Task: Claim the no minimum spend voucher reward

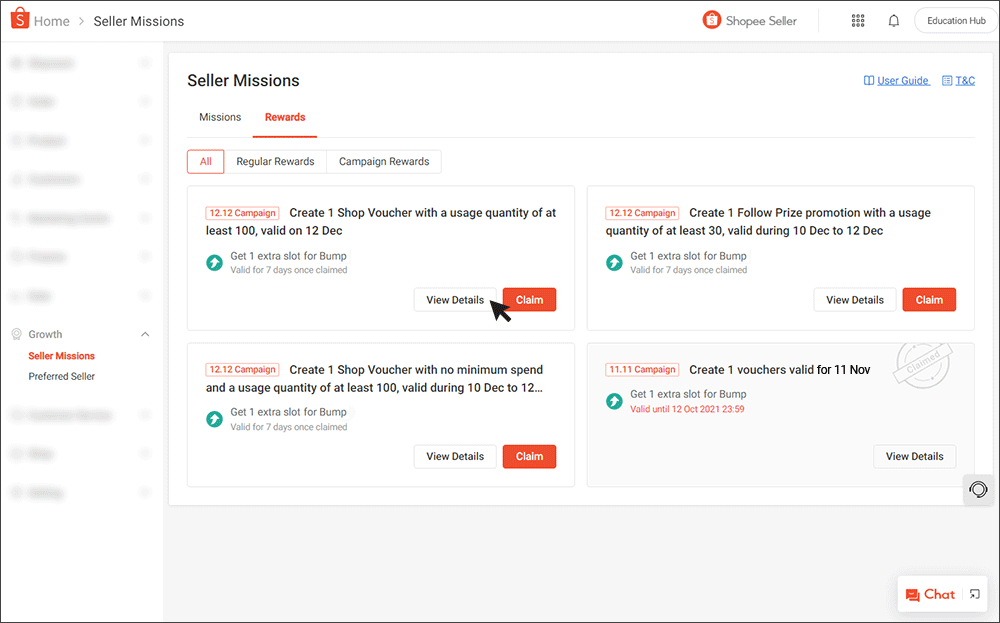Action: [x=529, y=457]
